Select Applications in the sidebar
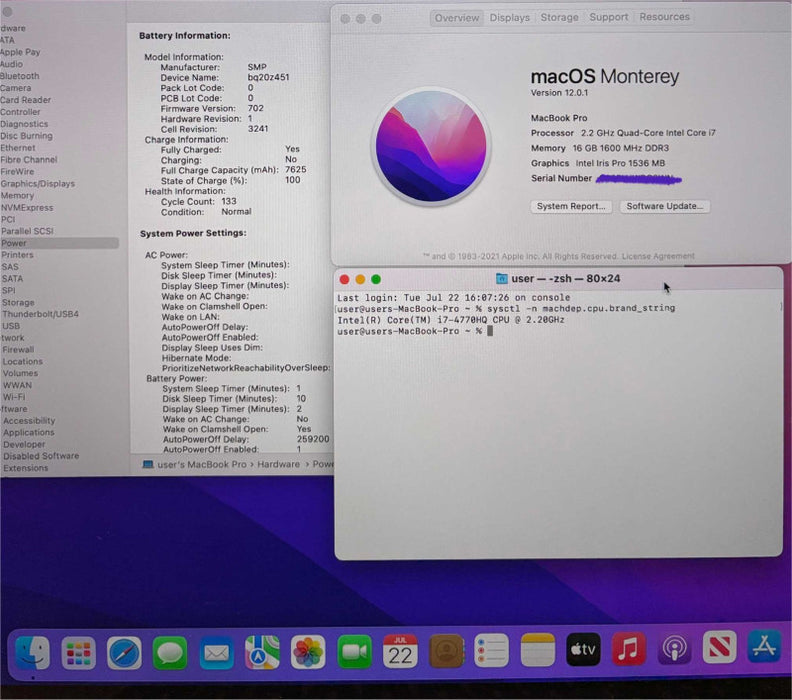This screenshot has width=792, height=700. pos(29,433)
